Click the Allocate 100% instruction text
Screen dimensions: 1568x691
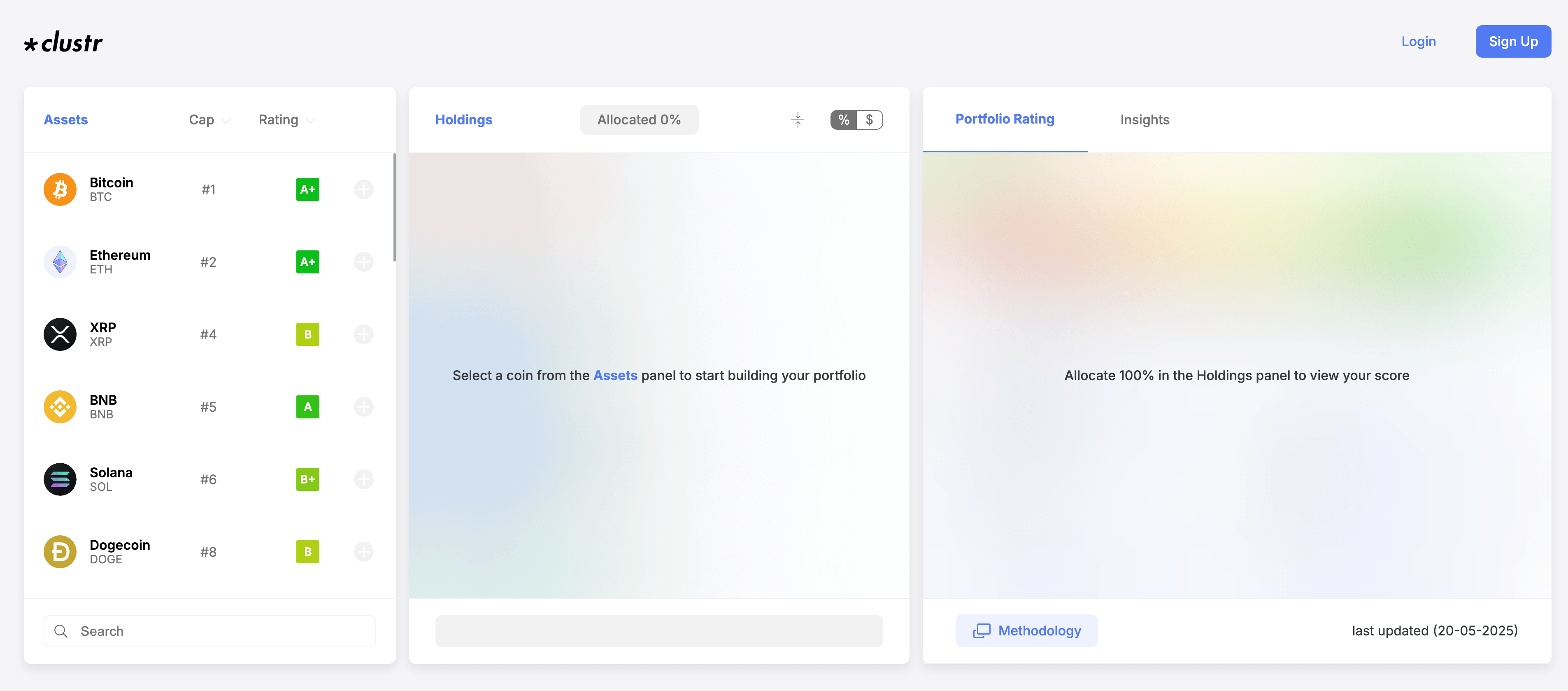click(1236, 376)
